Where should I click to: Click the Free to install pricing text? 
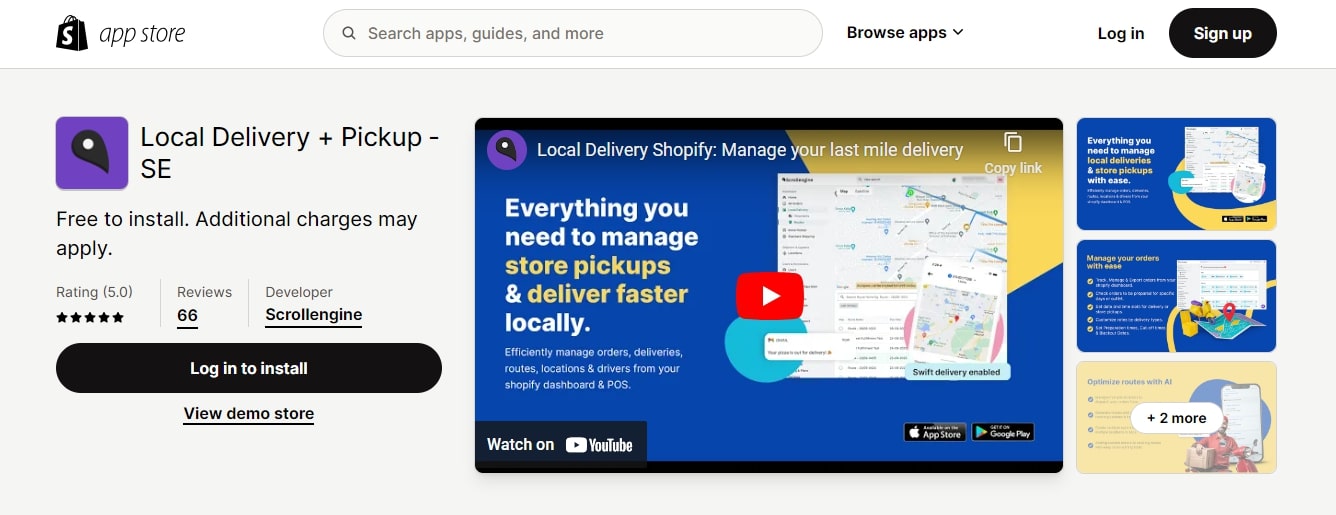click(237, 233)
